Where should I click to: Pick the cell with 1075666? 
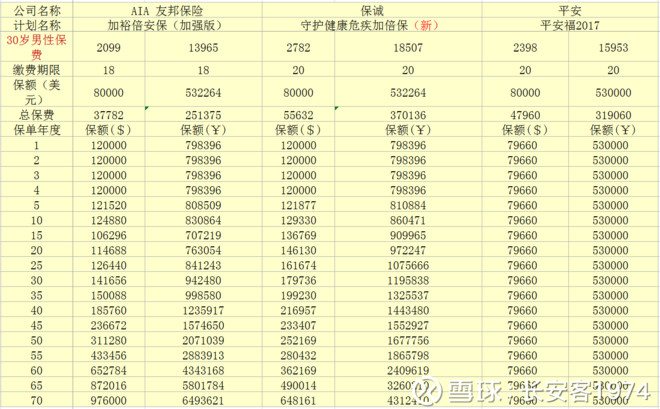coord(408,266)
